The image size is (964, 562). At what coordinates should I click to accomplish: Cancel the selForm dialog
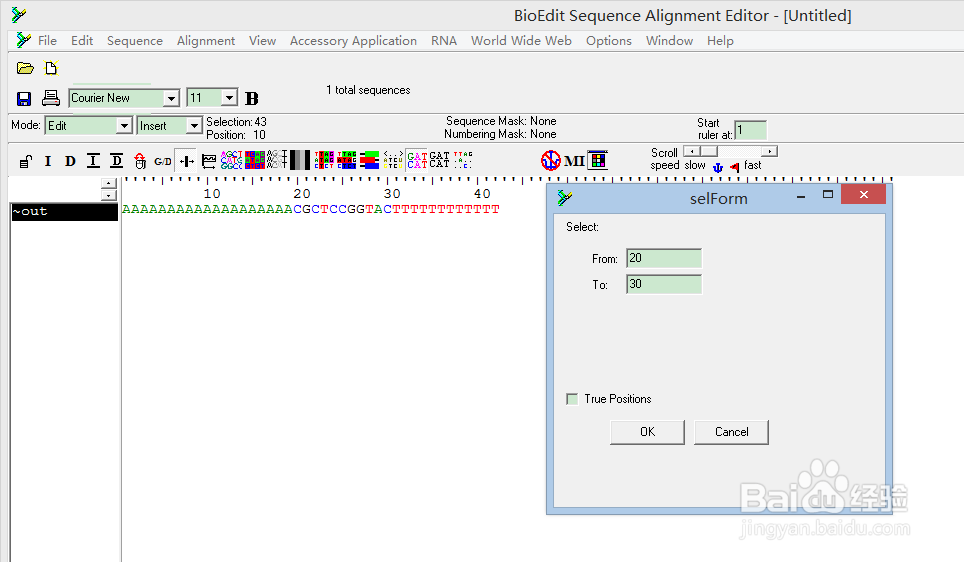732,432
